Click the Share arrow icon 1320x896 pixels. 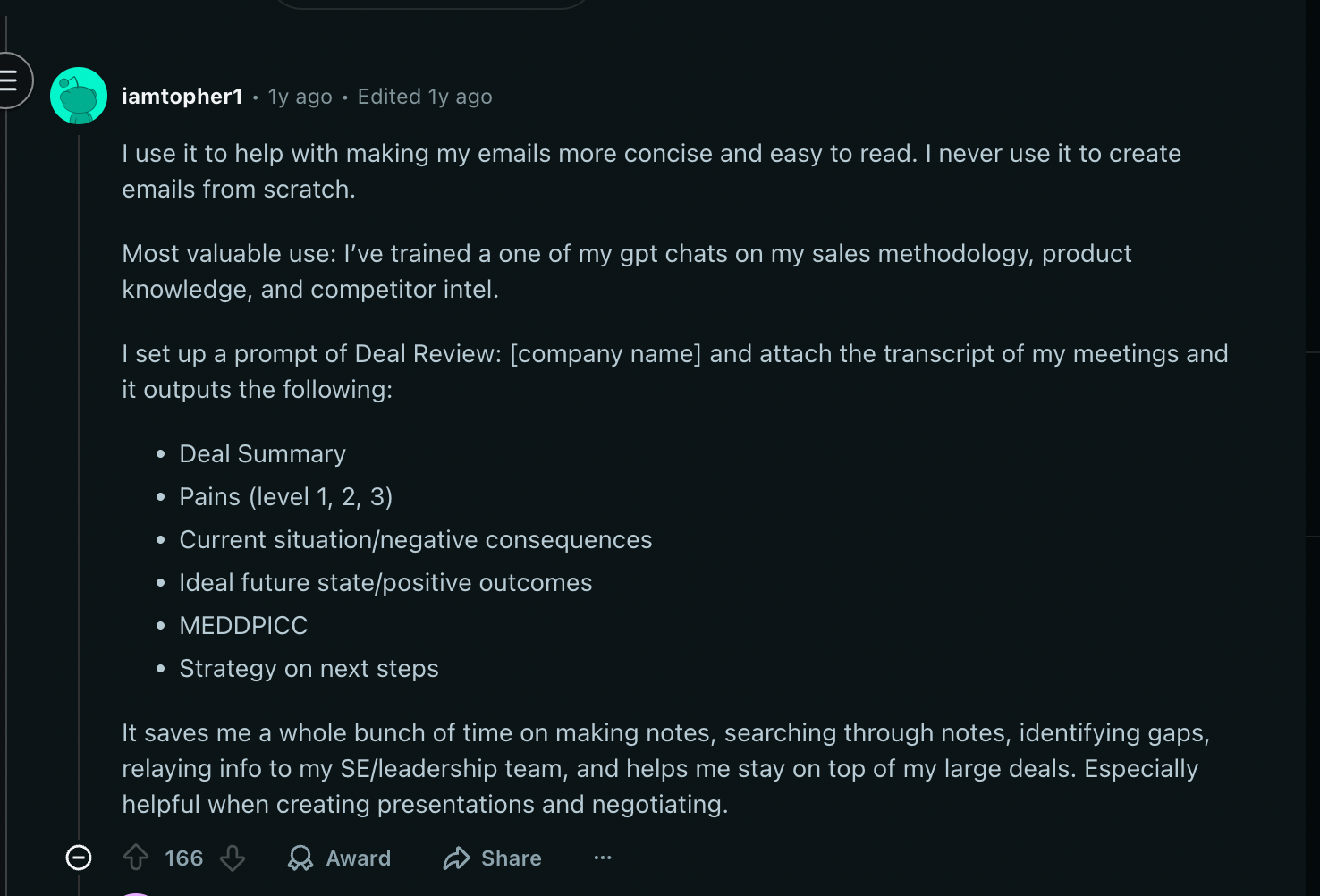coord(457,858)
